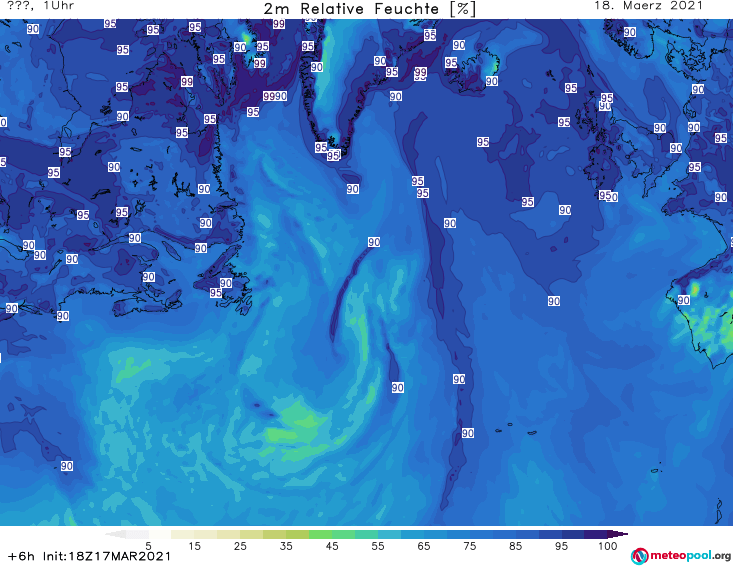This screenshot has width=733, height=566.
Task: Click the '45' label under the colorbar
Action: pos(331,545)
